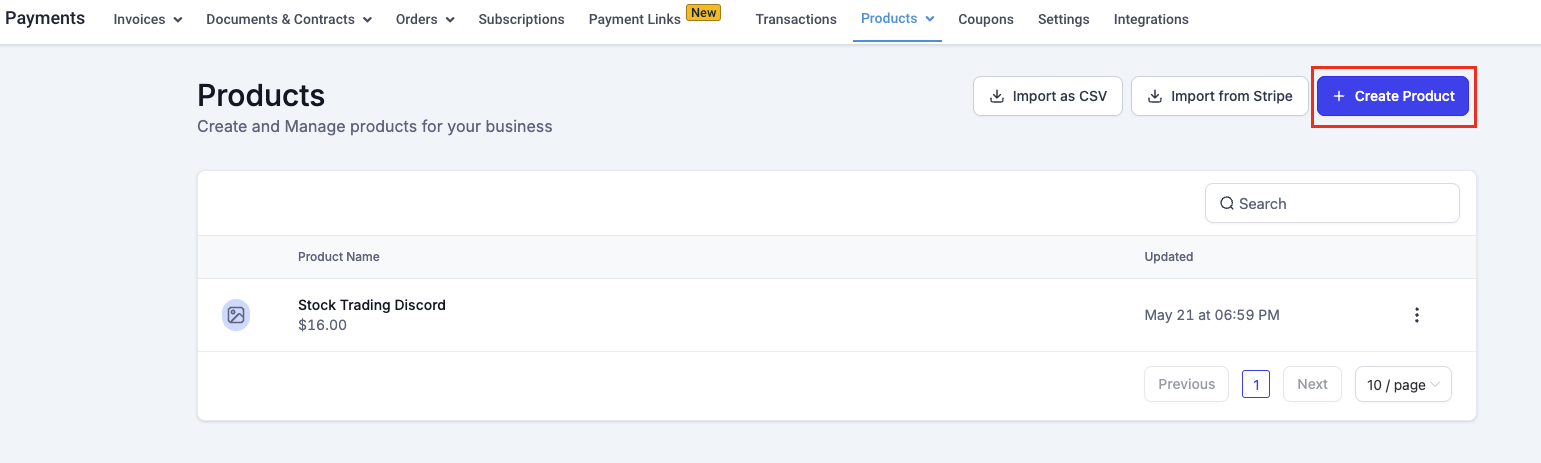
Task: Expand the Documents & Contracts menu
Action: coord(289,19)
